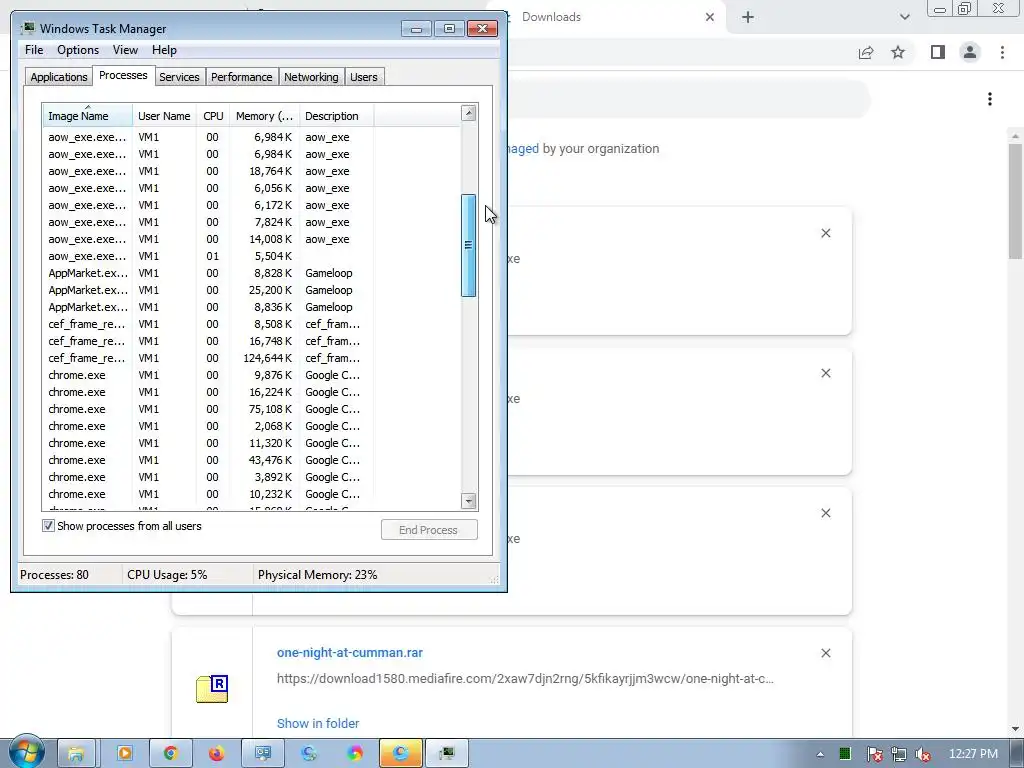Click the mediafire download URL text
This screenshot has width=1024, height=768.
click(525, 679)
